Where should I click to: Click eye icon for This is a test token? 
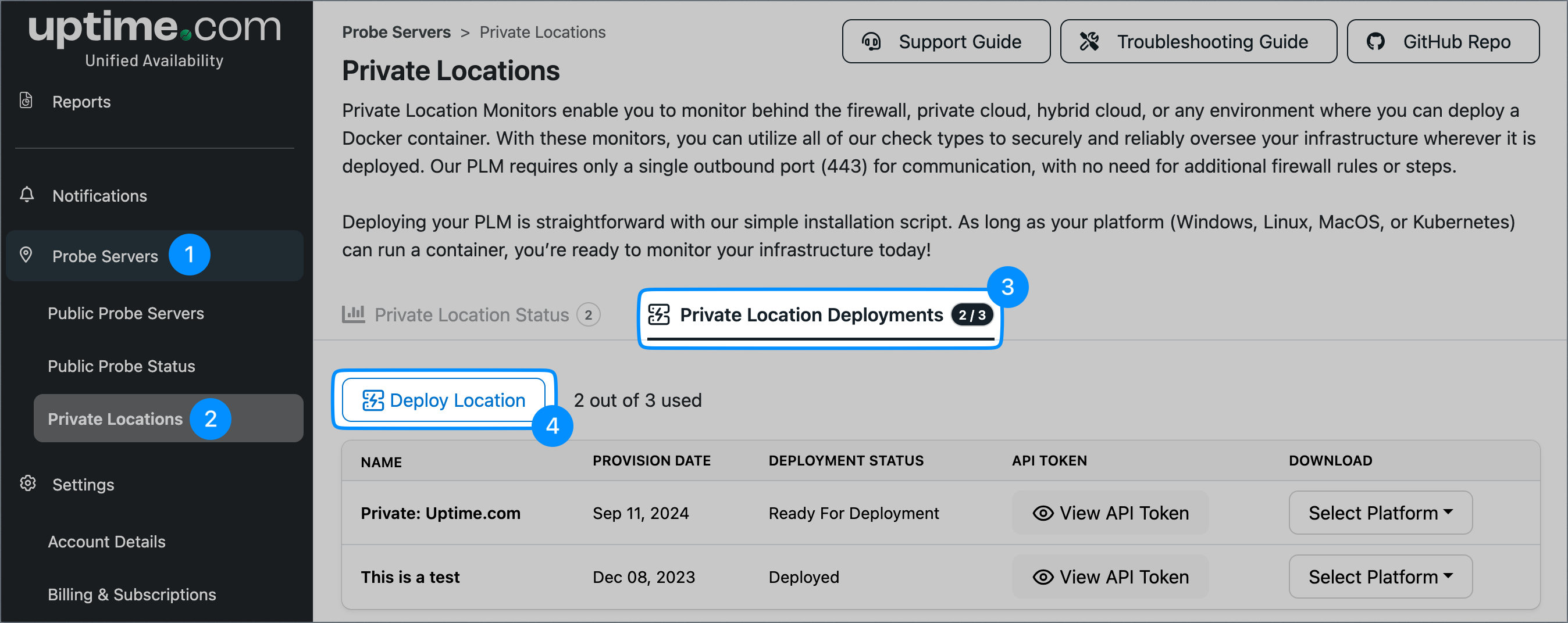1043,577
